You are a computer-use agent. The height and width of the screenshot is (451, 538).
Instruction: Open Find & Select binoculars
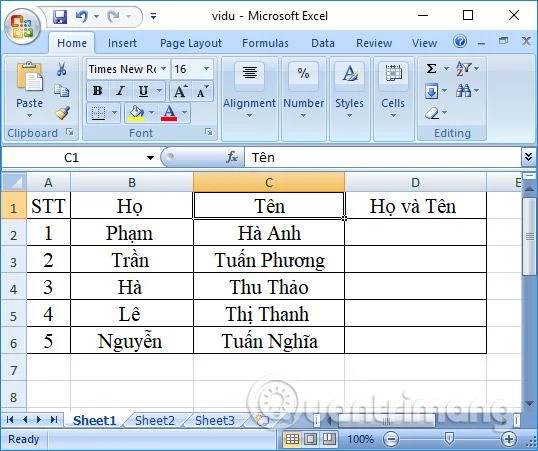click(x=463, y=91)
